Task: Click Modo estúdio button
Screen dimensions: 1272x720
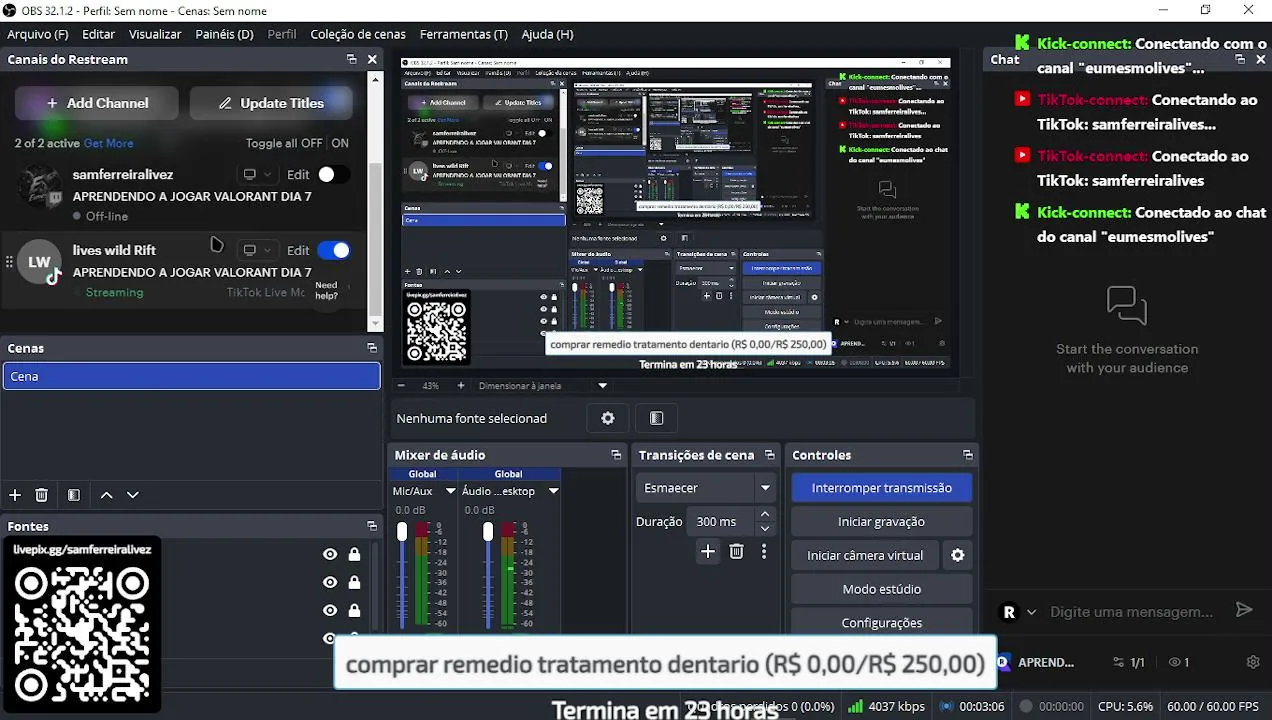Action: 881,589
